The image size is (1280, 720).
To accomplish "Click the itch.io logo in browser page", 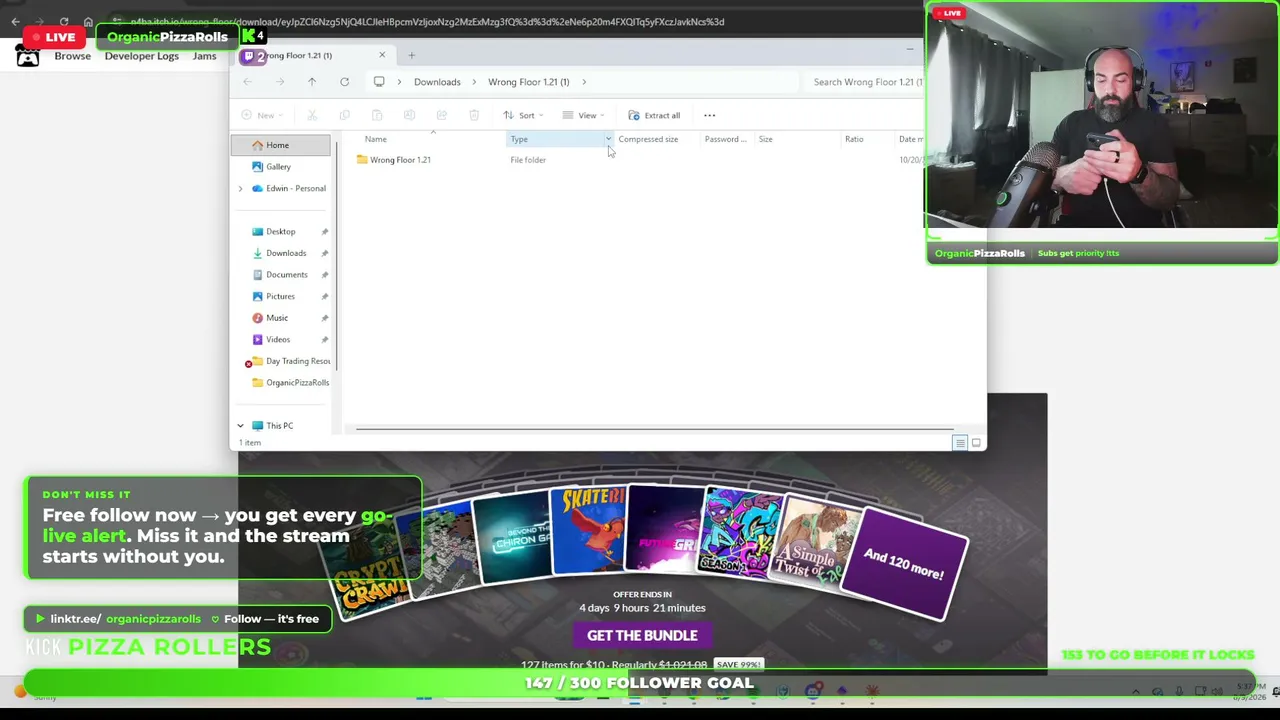I will point(28,57).
